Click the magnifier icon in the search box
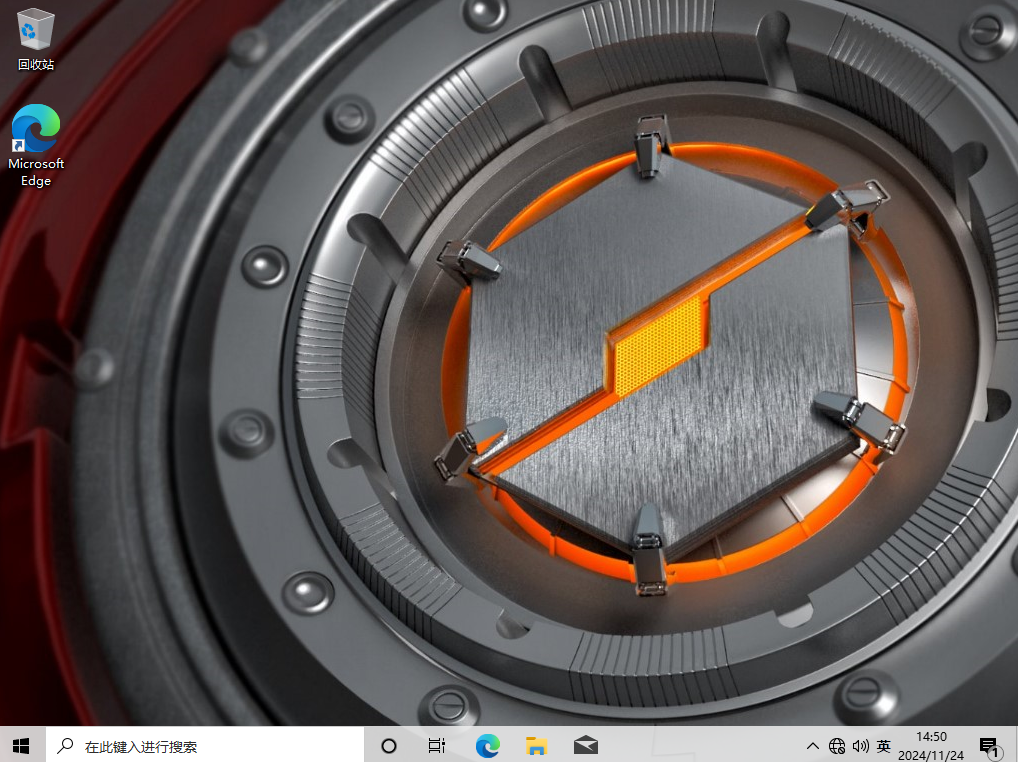 pyautogui.click(x=65, y=746)
